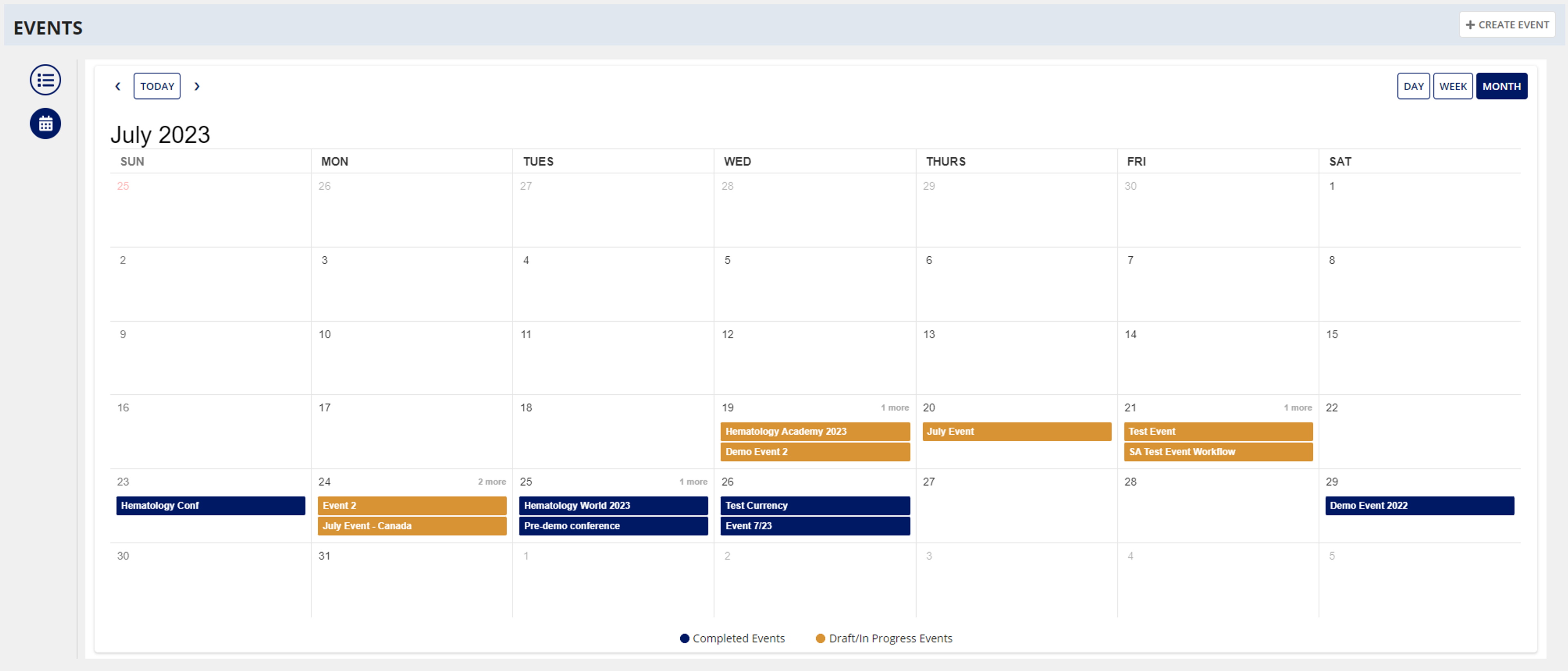Show '2 more' events on July 24

pyautogui.click(x=492, y=482)
